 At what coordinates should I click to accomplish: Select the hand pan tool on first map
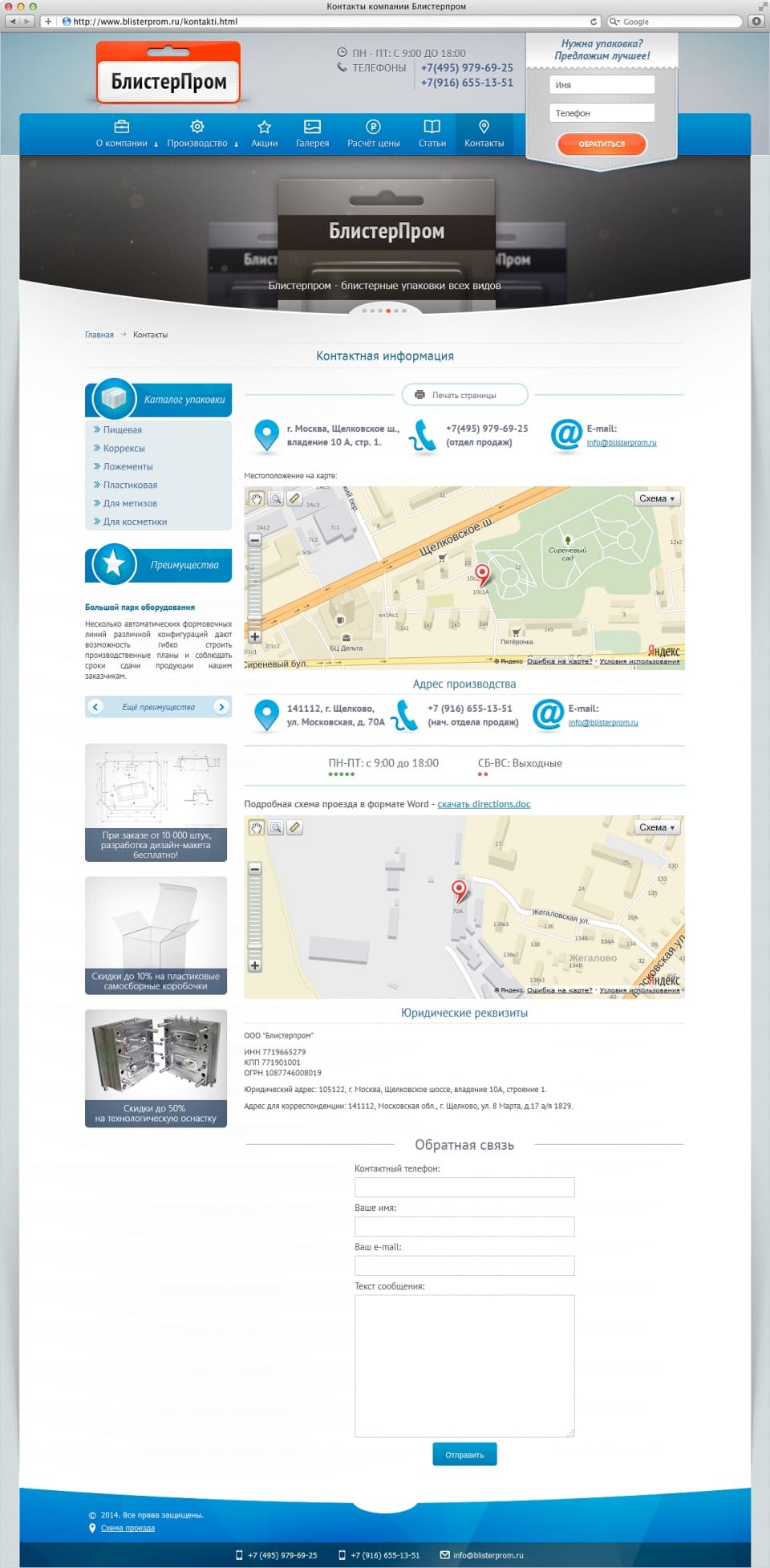coord(257,499)
